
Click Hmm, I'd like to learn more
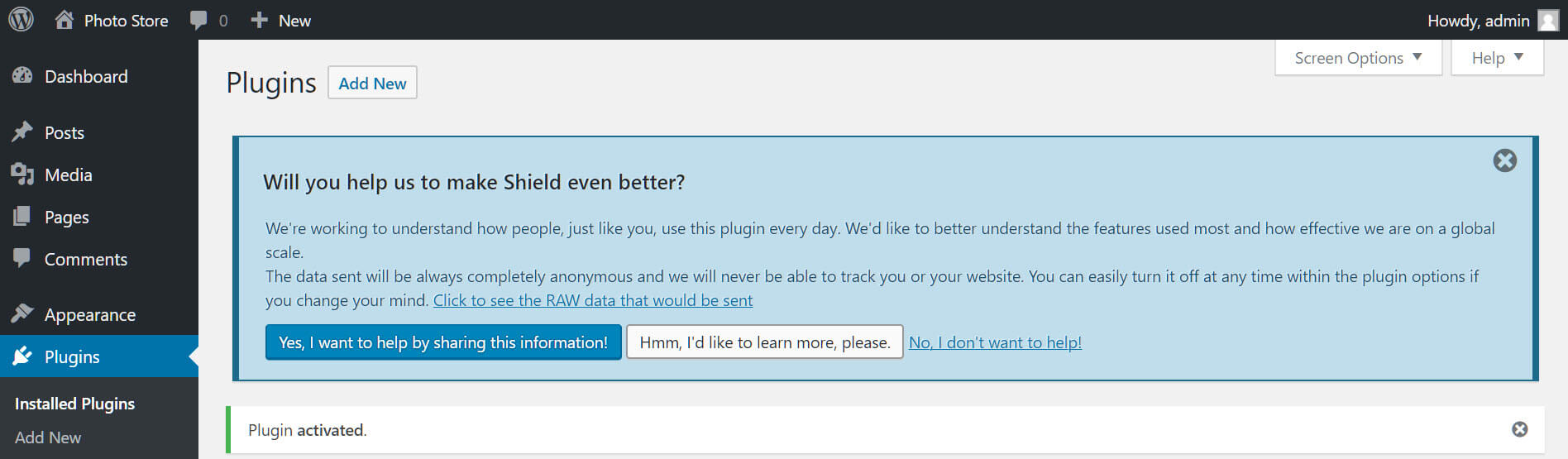coord(765,342)
